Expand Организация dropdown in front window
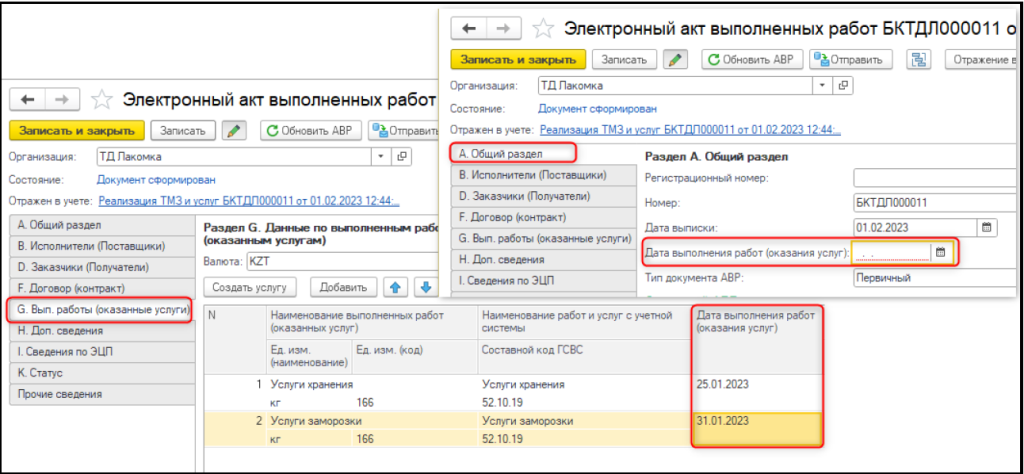The width and height of the screenshot is (1024, 474). tap(822, 86)
